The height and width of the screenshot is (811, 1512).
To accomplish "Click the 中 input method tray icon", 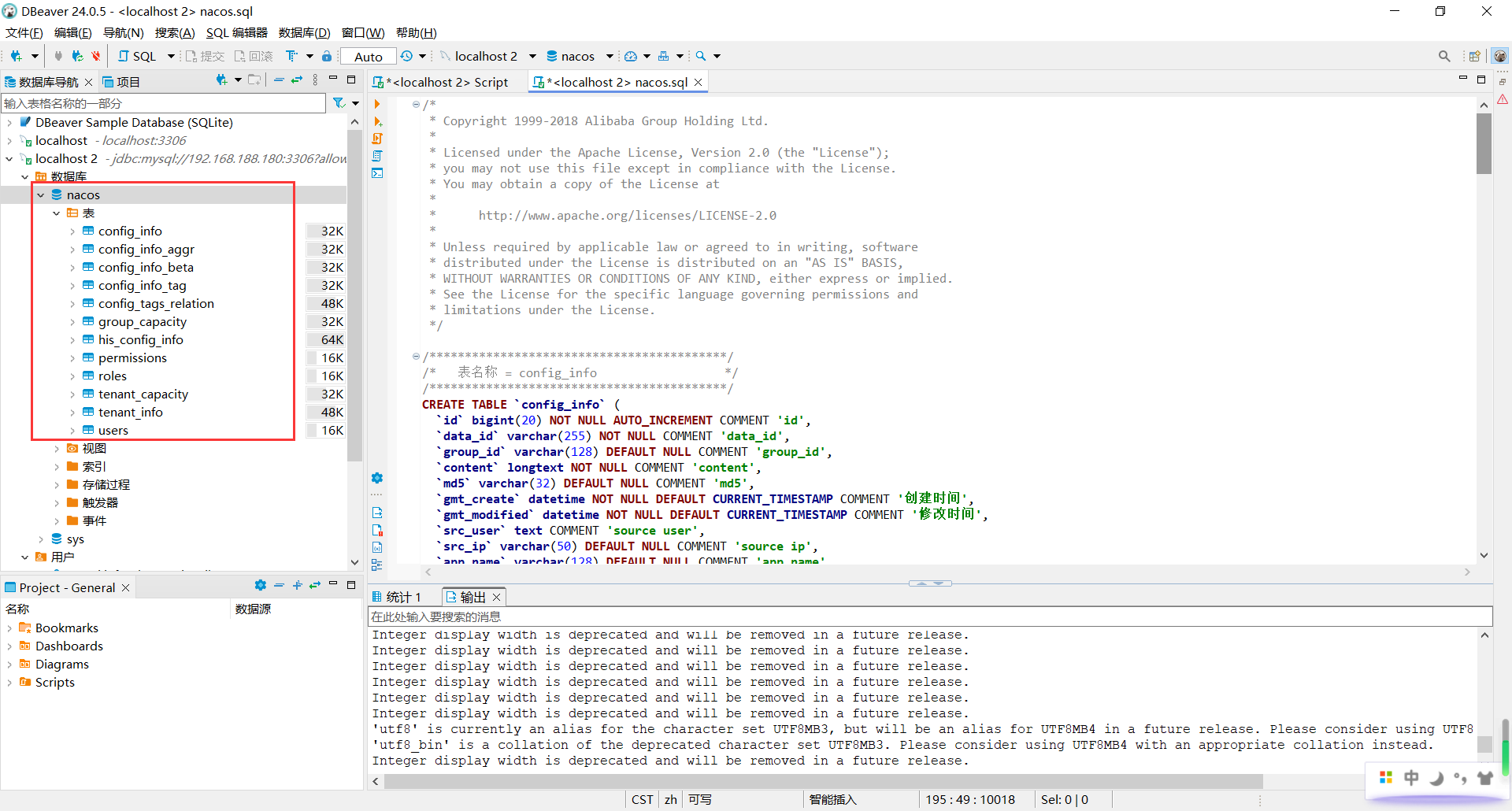I will coord(1410,778).
